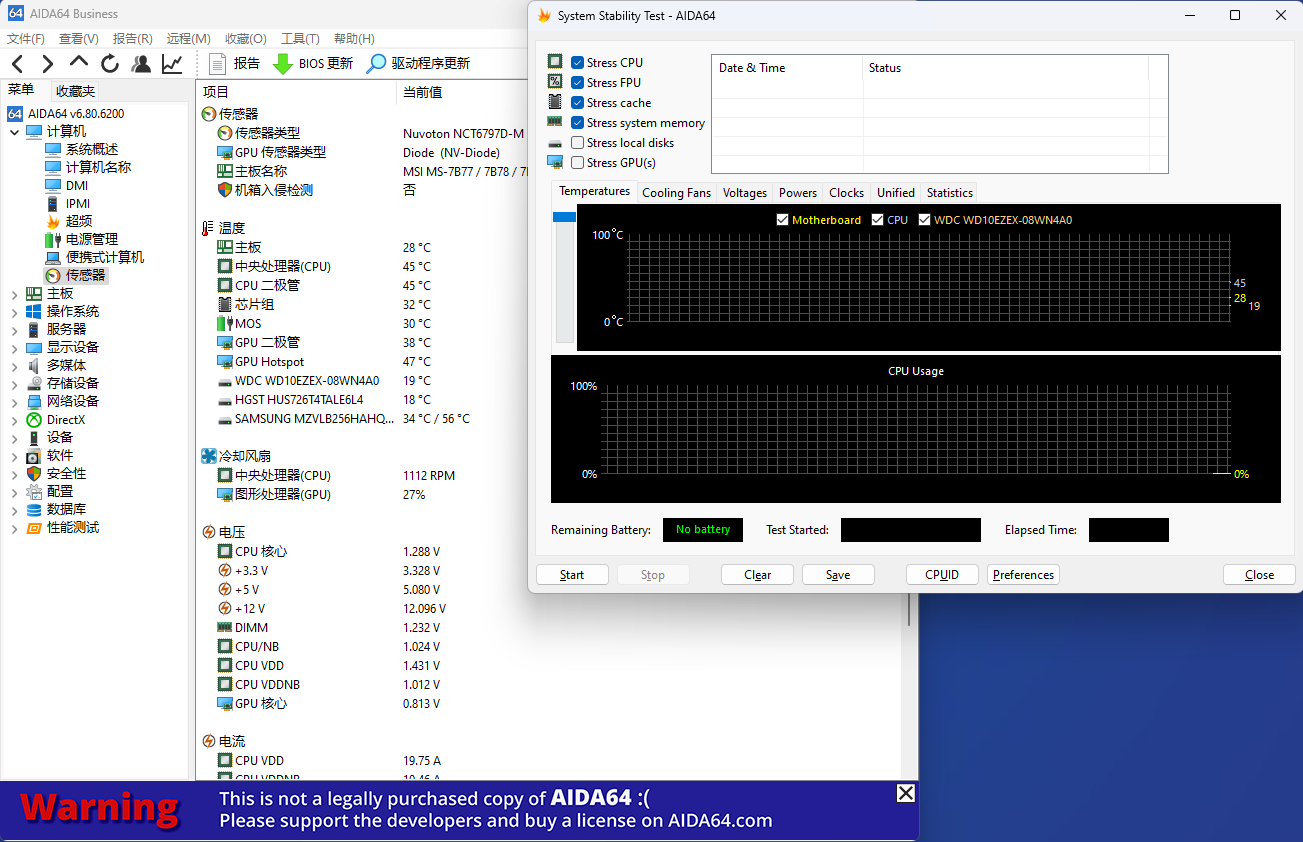Click the BIOS 更新 toolbar button
Screen dimensions: 1303x842
(x=313, y=63)
